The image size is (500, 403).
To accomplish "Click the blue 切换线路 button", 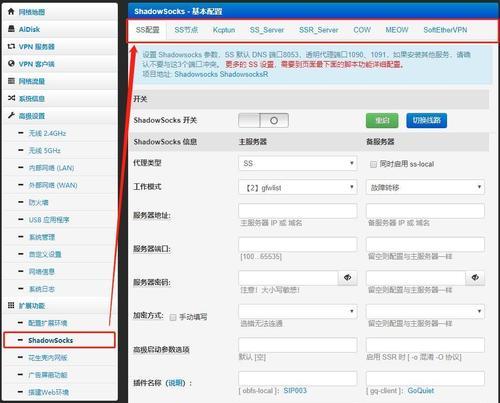I will point(427,120).
